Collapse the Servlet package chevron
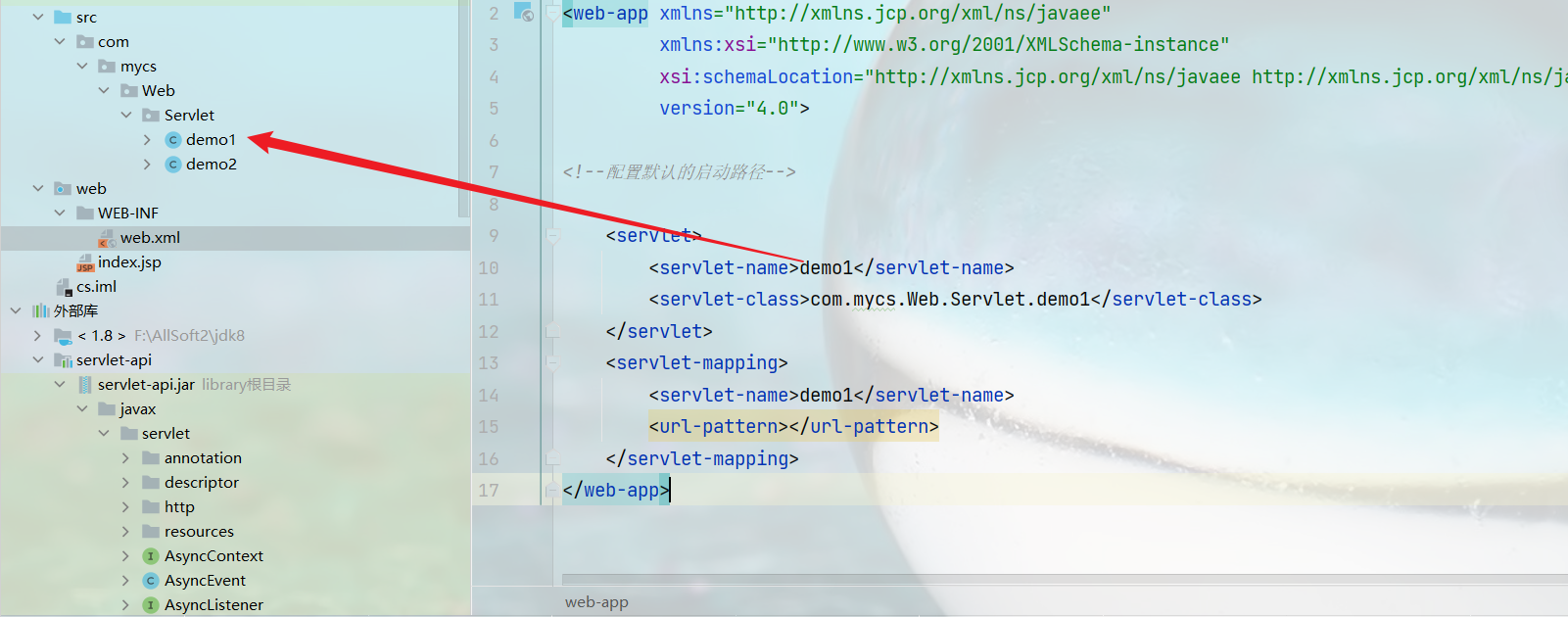 point(126,116)
